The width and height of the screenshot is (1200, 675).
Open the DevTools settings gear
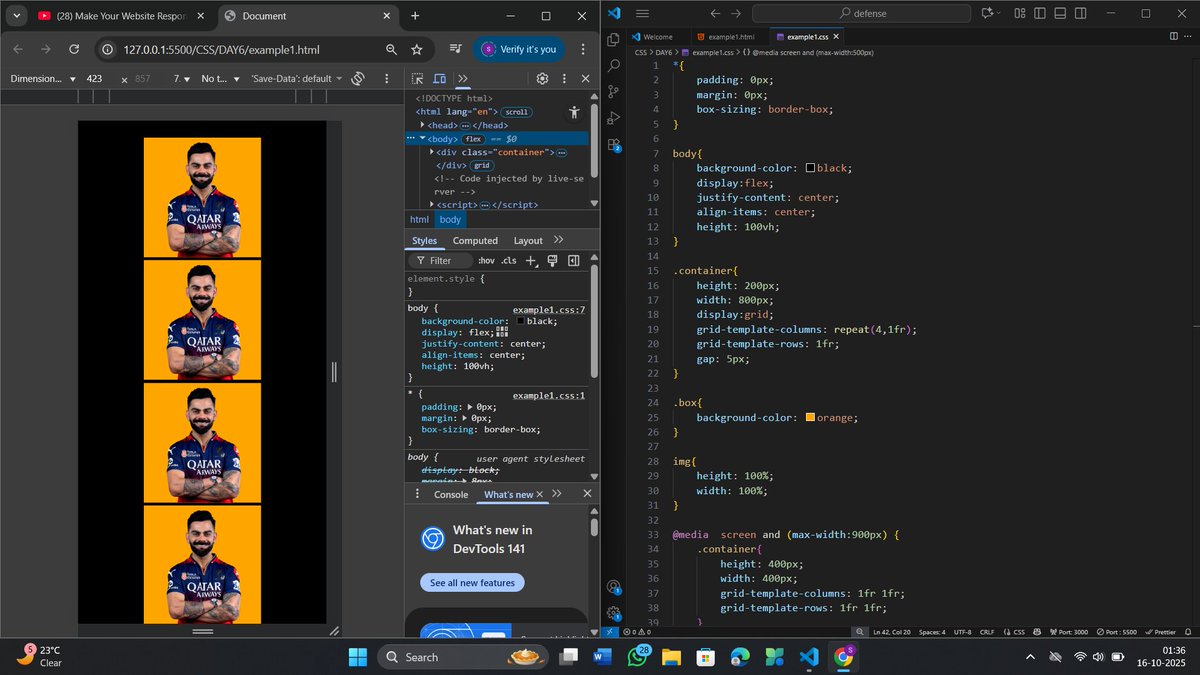[x=542, y=78]
